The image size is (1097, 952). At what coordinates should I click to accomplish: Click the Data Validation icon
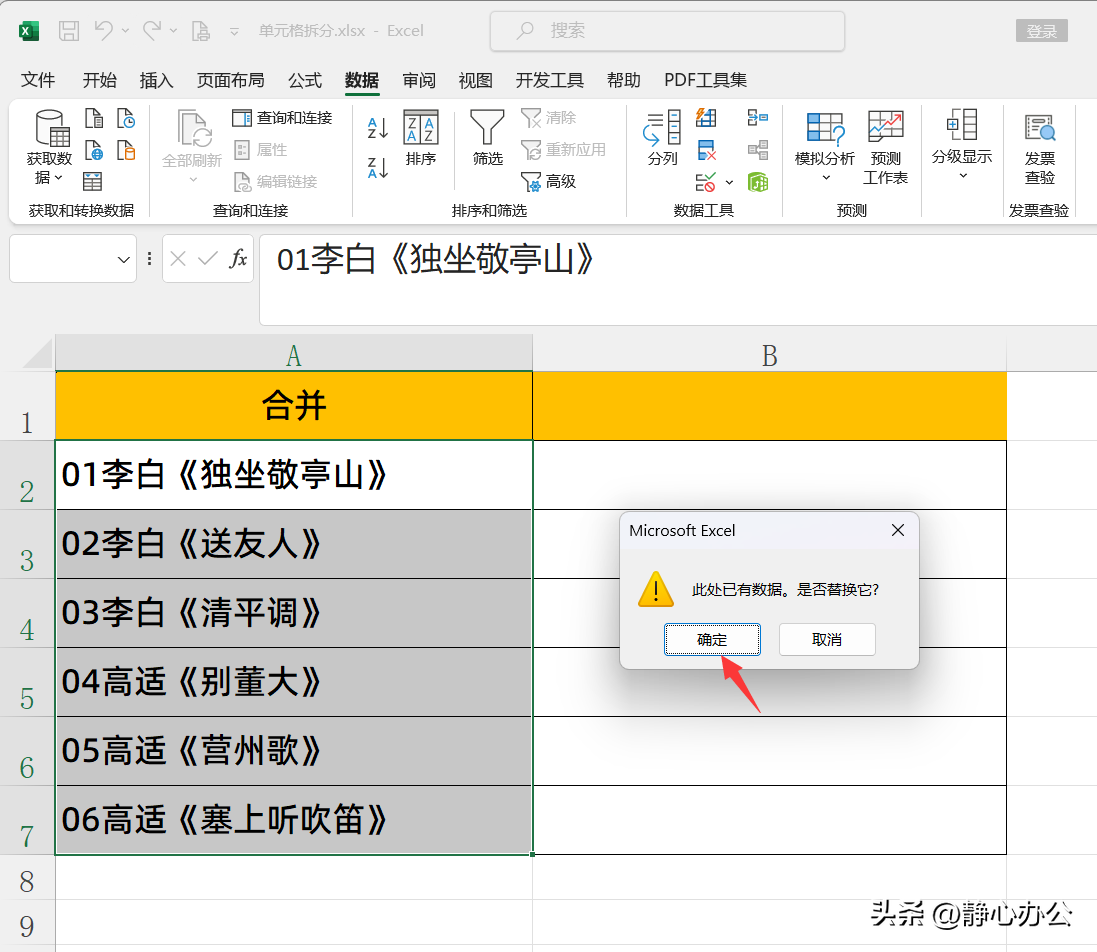pos(706,182)
